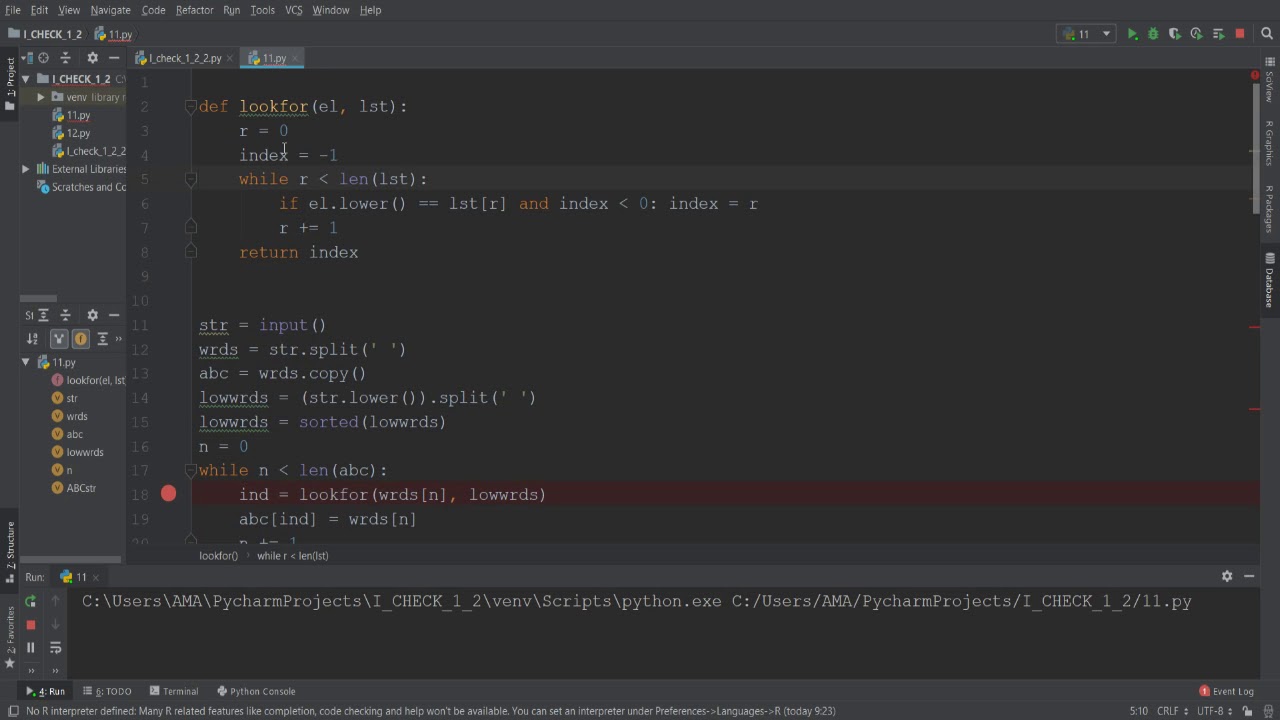Open the Structure panel settings gear
Image resolution: width=1280 pixels, height=720 pixels.
point(93,314)
